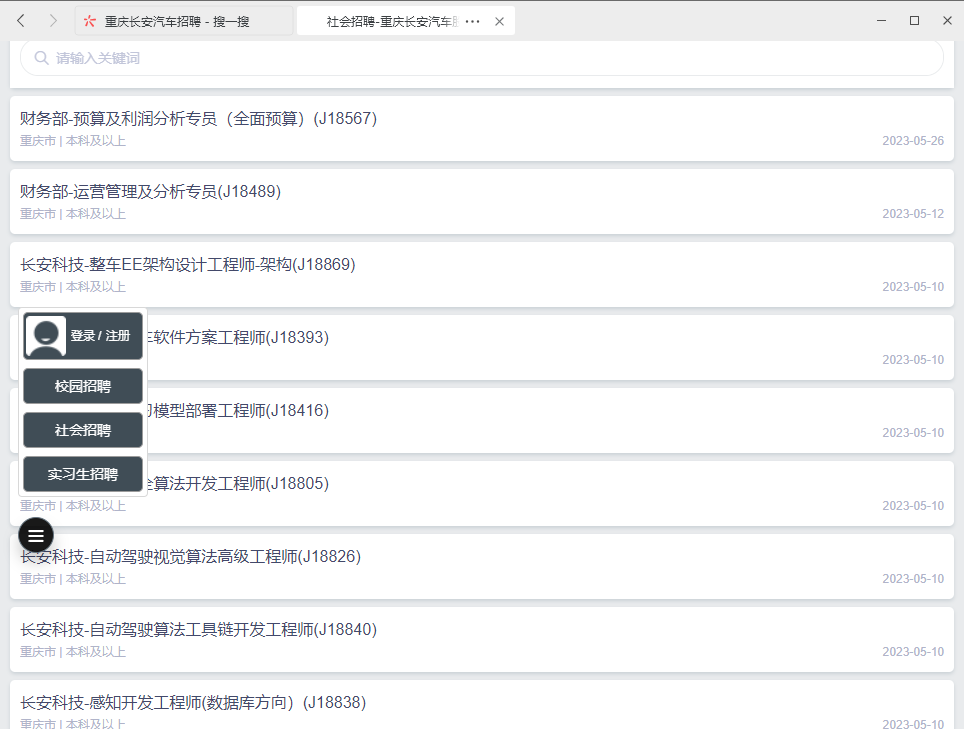Click the browser back arrow

tap(21, 21)
